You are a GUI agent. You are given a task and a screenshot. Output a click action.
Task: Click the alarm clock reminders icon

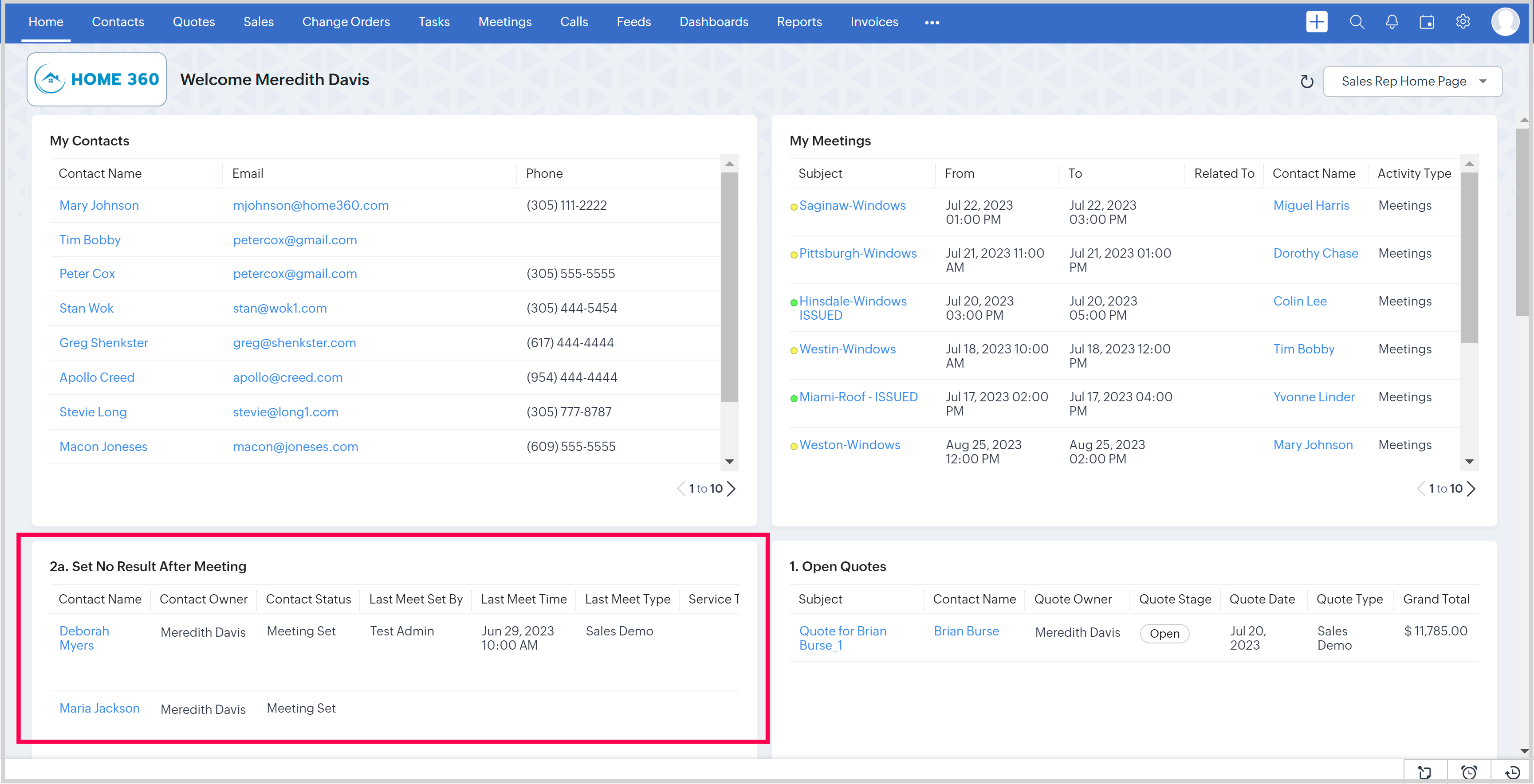click(x=1469, y=772)
